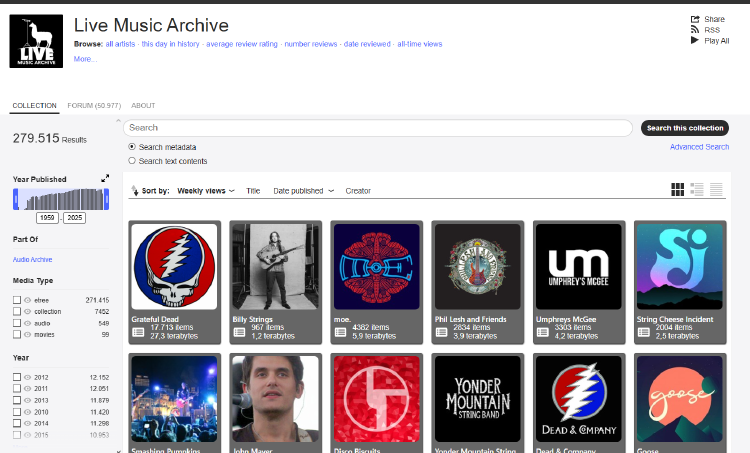This screenshot has height=453, width=750.
Task: Check the etree media type checkbox
Action: [16, 300]
